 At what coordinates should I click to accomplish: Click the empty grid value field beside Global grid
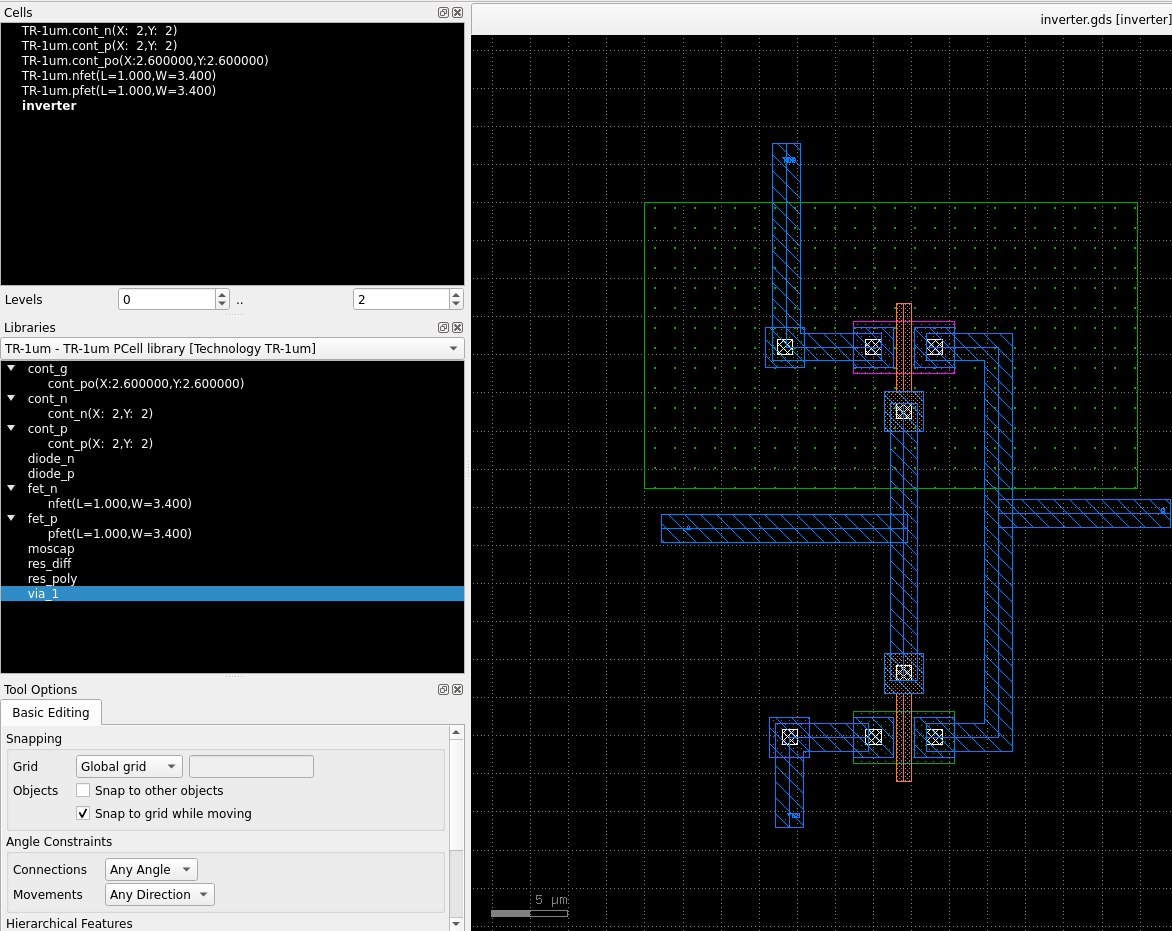tap(251, 767)
